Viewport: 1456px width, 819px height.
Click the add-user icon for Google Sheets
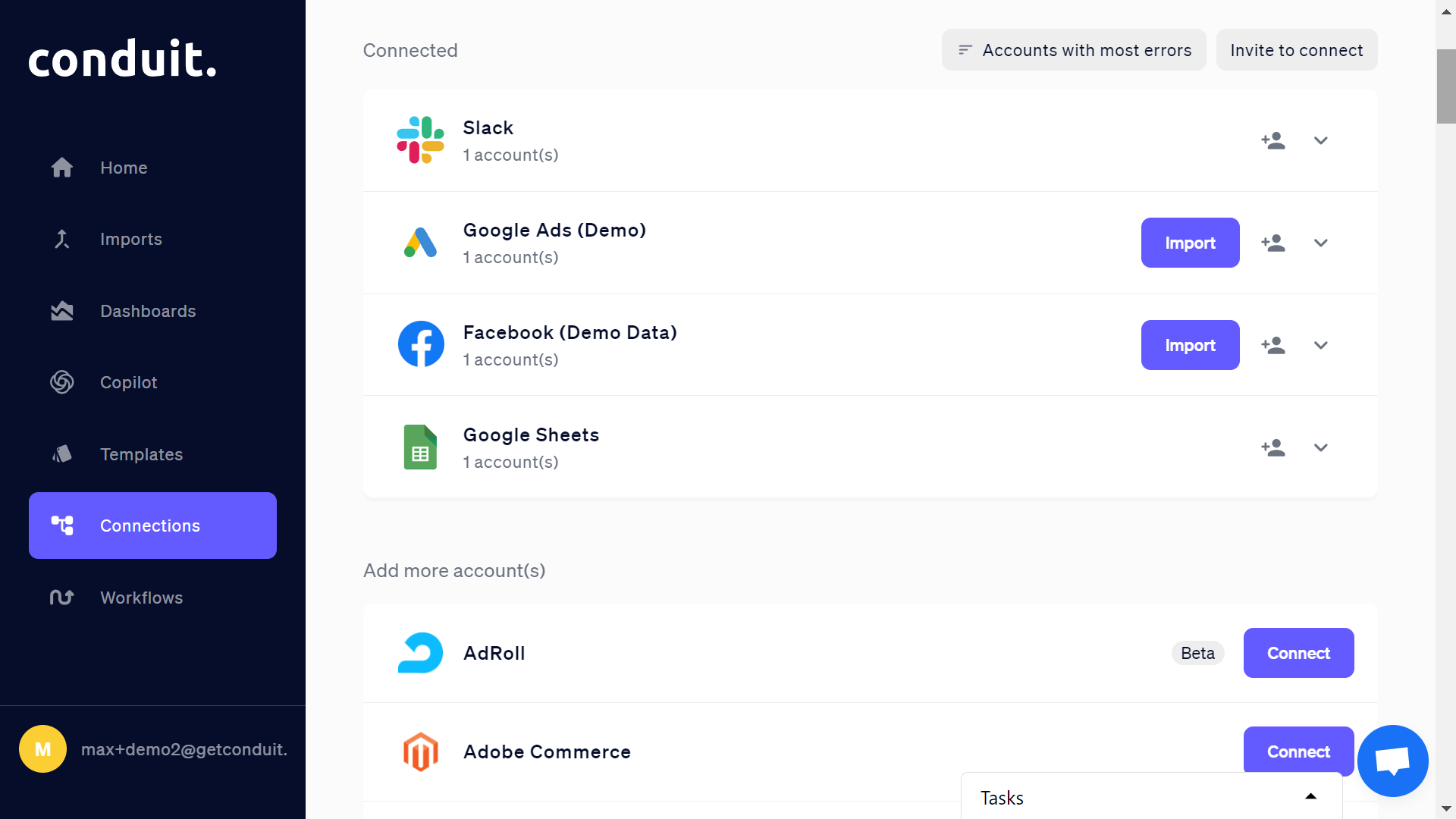[x=1273, y=447]
